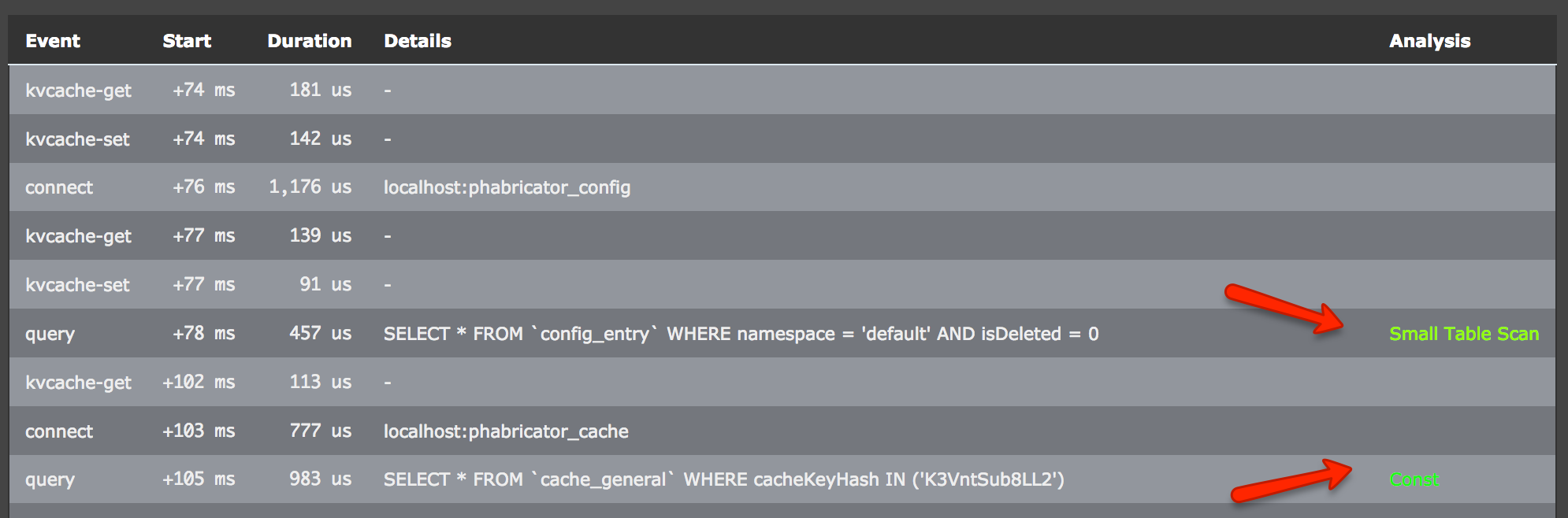Select the kvcache-set event lasting 142 us
Viewport: 1568px width, 518px height.
coord(78,139)
